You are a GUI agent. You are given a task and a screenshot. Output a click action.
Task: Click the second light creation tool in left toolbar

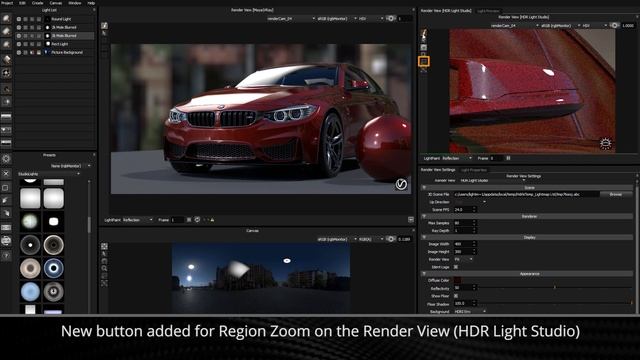point(6,31)
